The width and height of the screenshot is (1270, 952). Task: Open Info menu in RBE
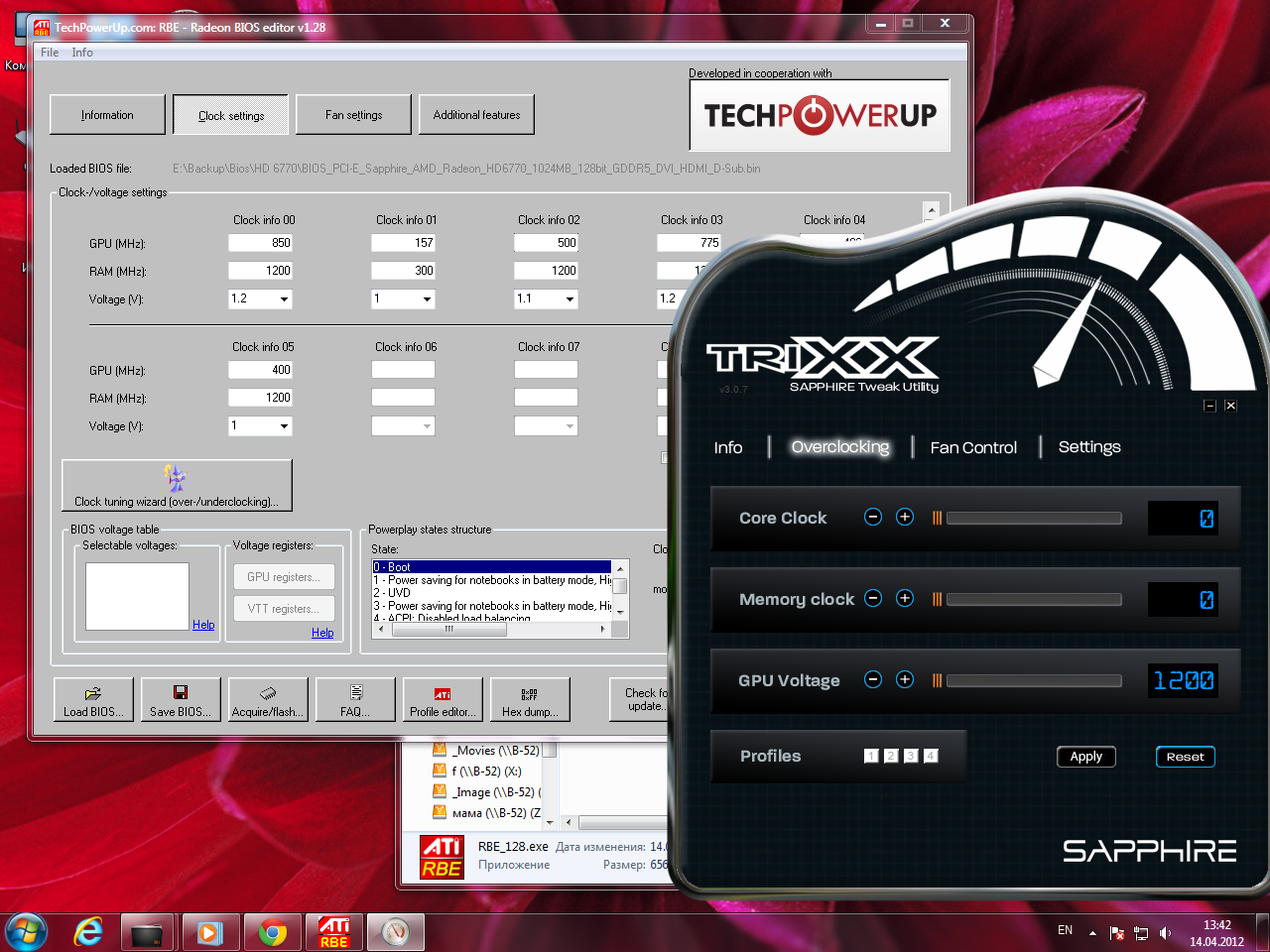coord(82,53)
